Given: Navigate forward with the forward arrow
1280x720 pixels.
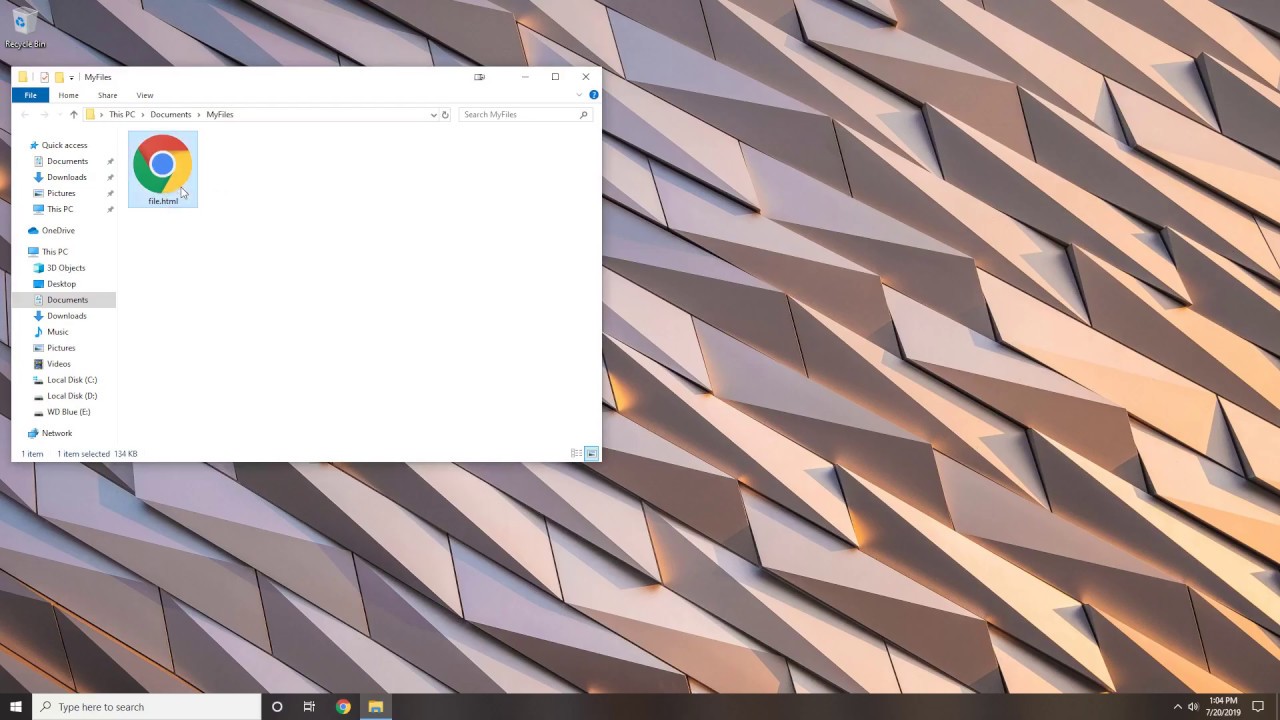Looking at the screenshot, I should click(43, 115).
